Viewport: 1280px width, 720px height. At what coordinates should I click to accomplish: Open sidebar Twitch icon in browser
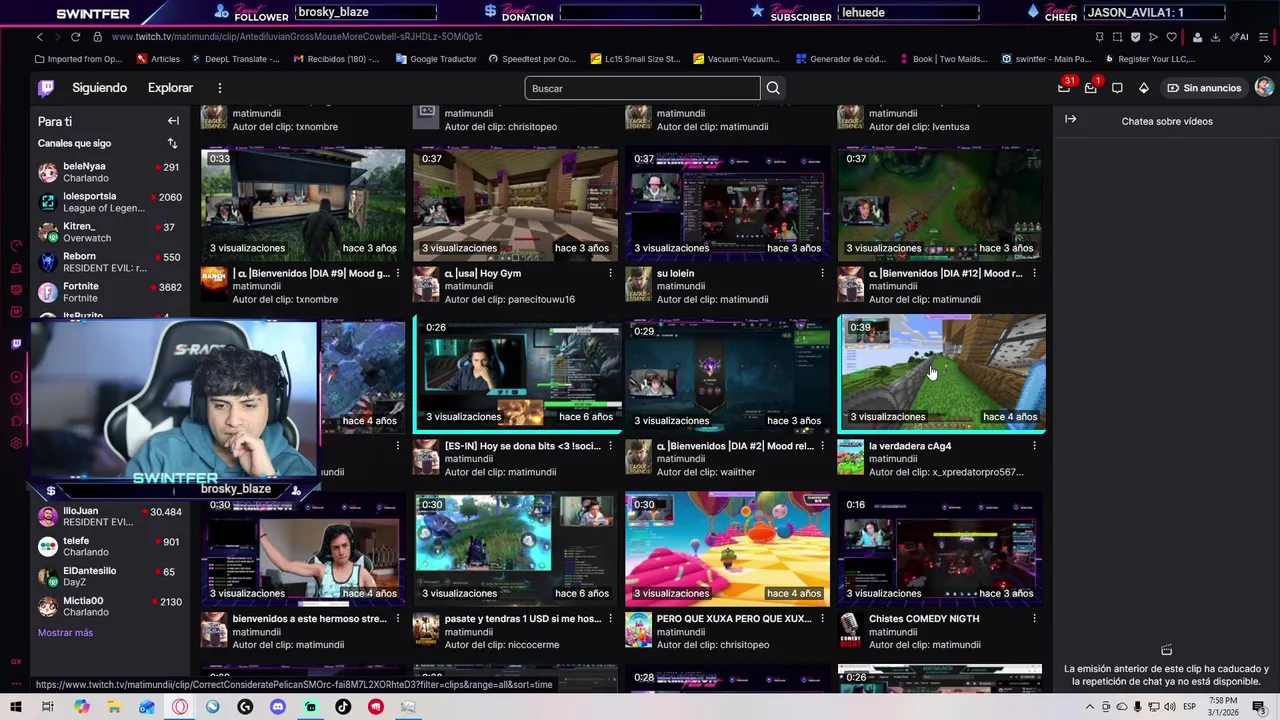[x=16, y=343]
